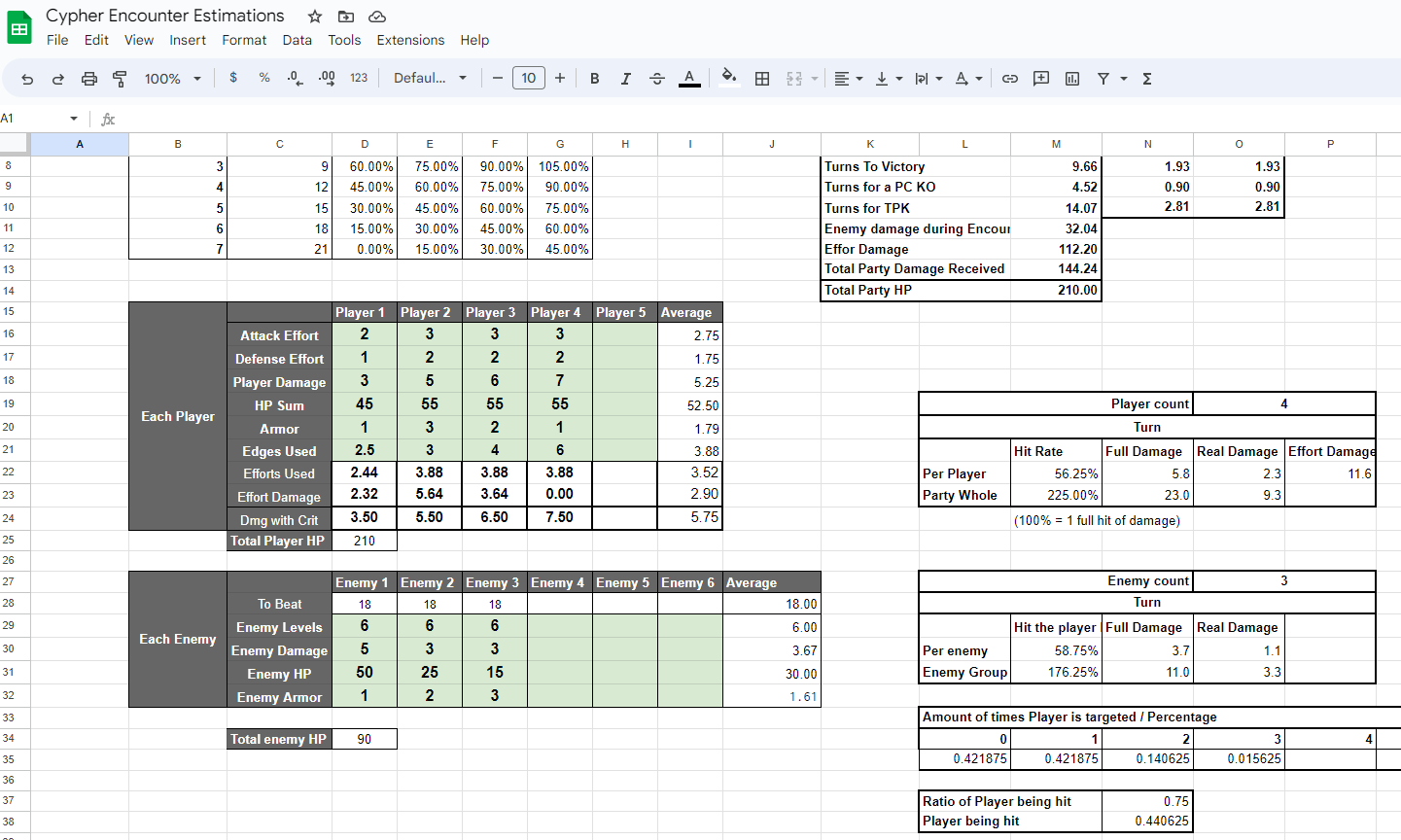Undo the last action
The width and height of the screenshot is (1401, 840).
point(27,79)
